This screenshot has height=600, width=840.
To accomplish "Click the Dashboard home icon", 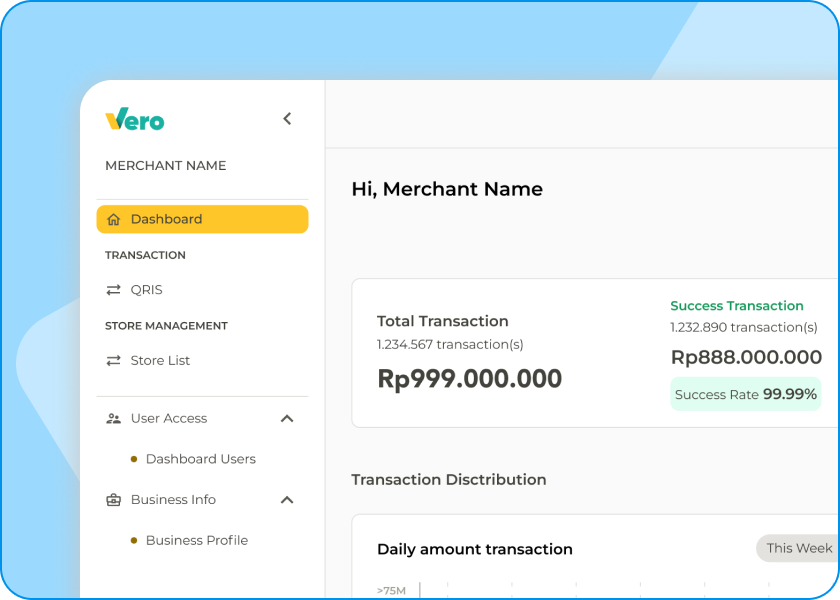I will tap(113, 219).
